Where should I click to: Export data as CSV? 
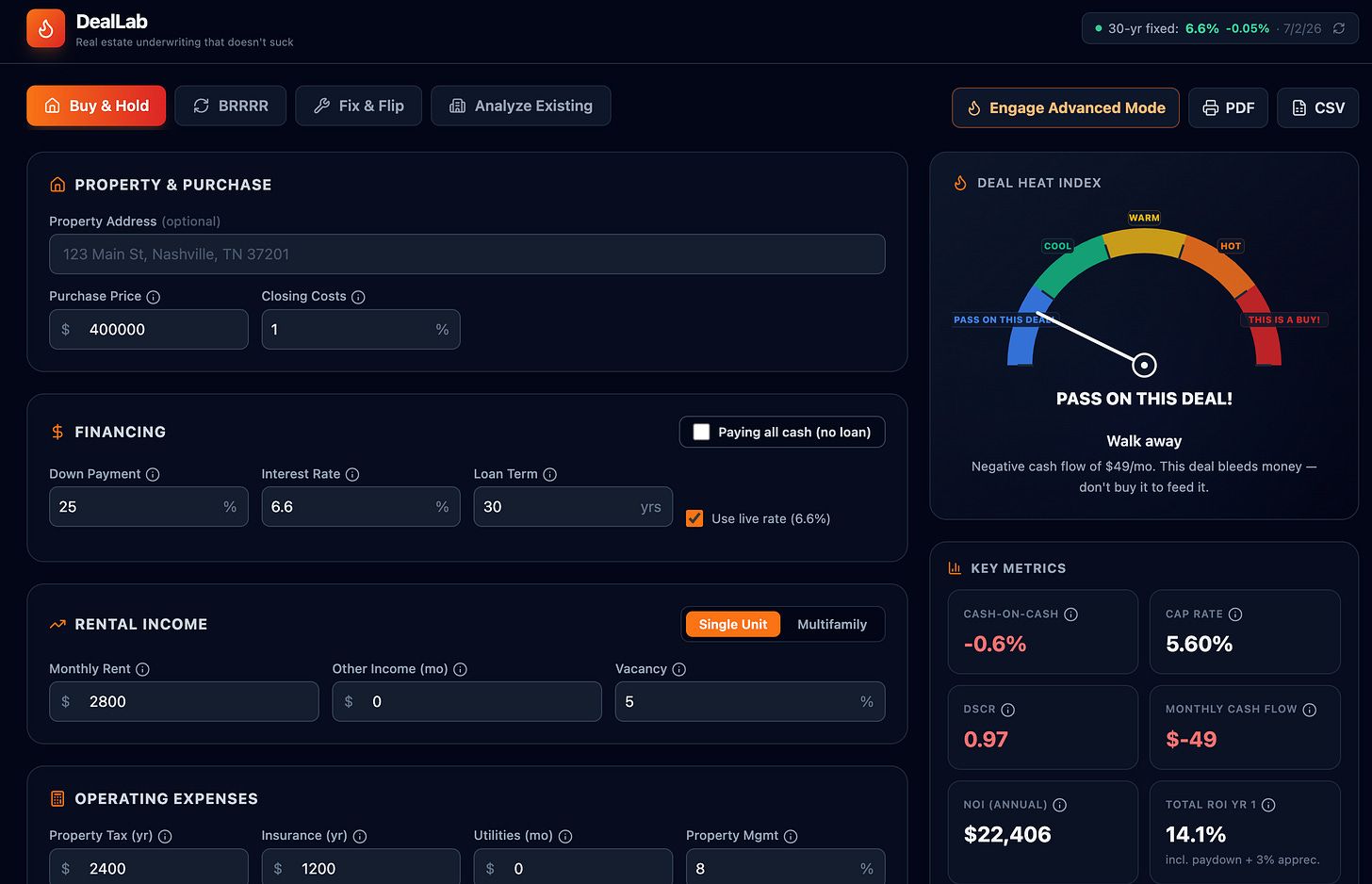click(x=1317, y=107)
